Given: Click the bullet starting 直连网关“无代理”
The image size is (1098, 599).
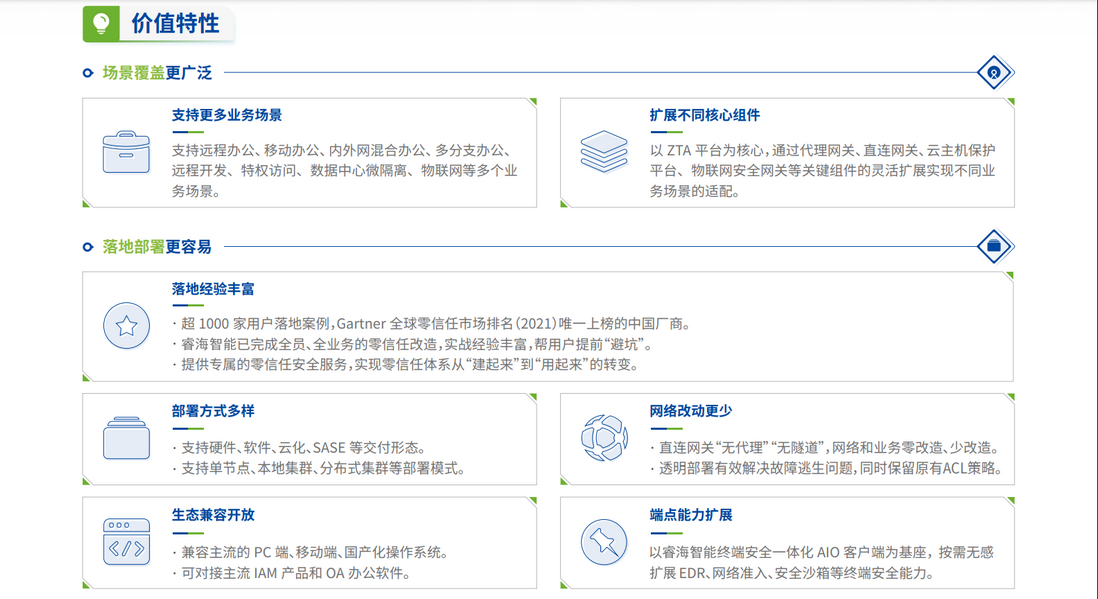Looking at the screenshot, I should tap(824, 448).
